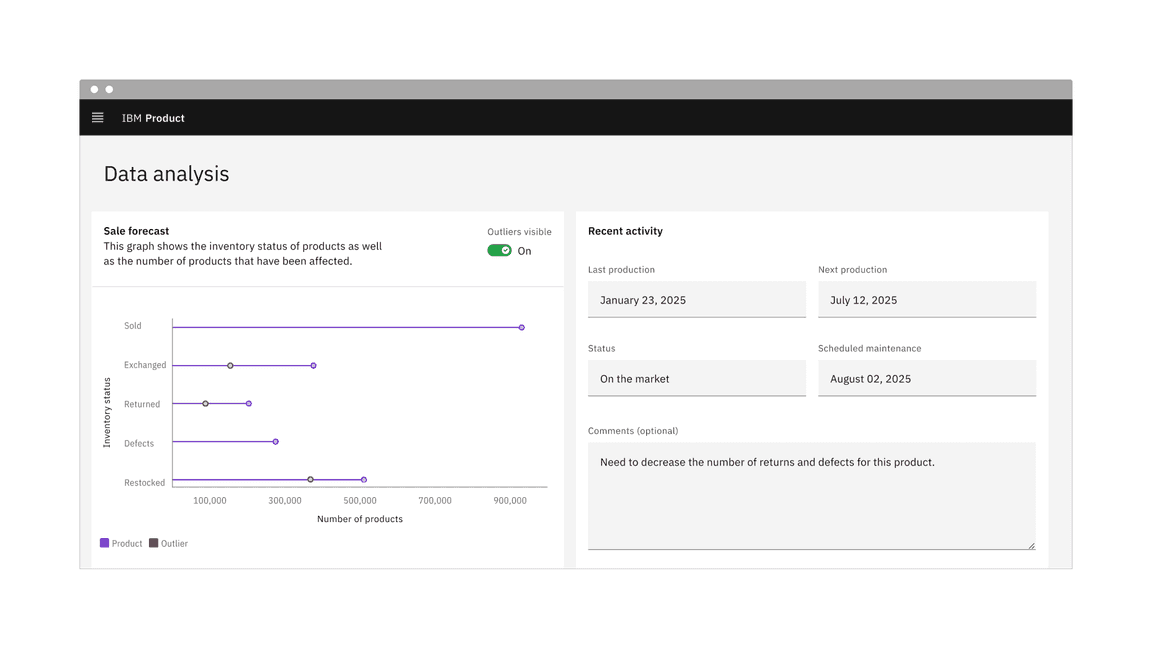This screenshot has width=1152, height=648.
Task: Select the Exchanged outlier gray marker
Action: (x=230, y=366)
